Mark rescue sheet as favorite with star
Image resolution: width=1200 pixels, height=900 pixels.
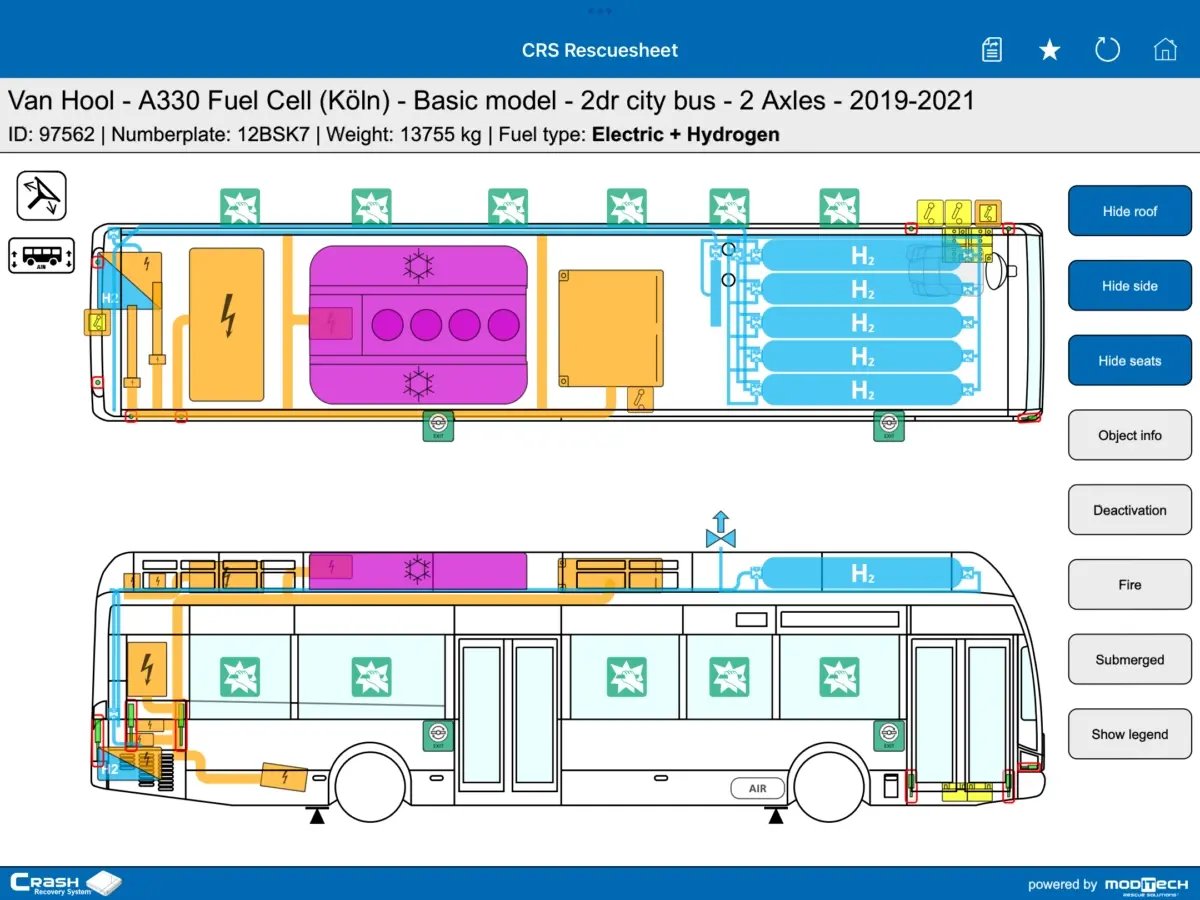(x=1049, y=50)
